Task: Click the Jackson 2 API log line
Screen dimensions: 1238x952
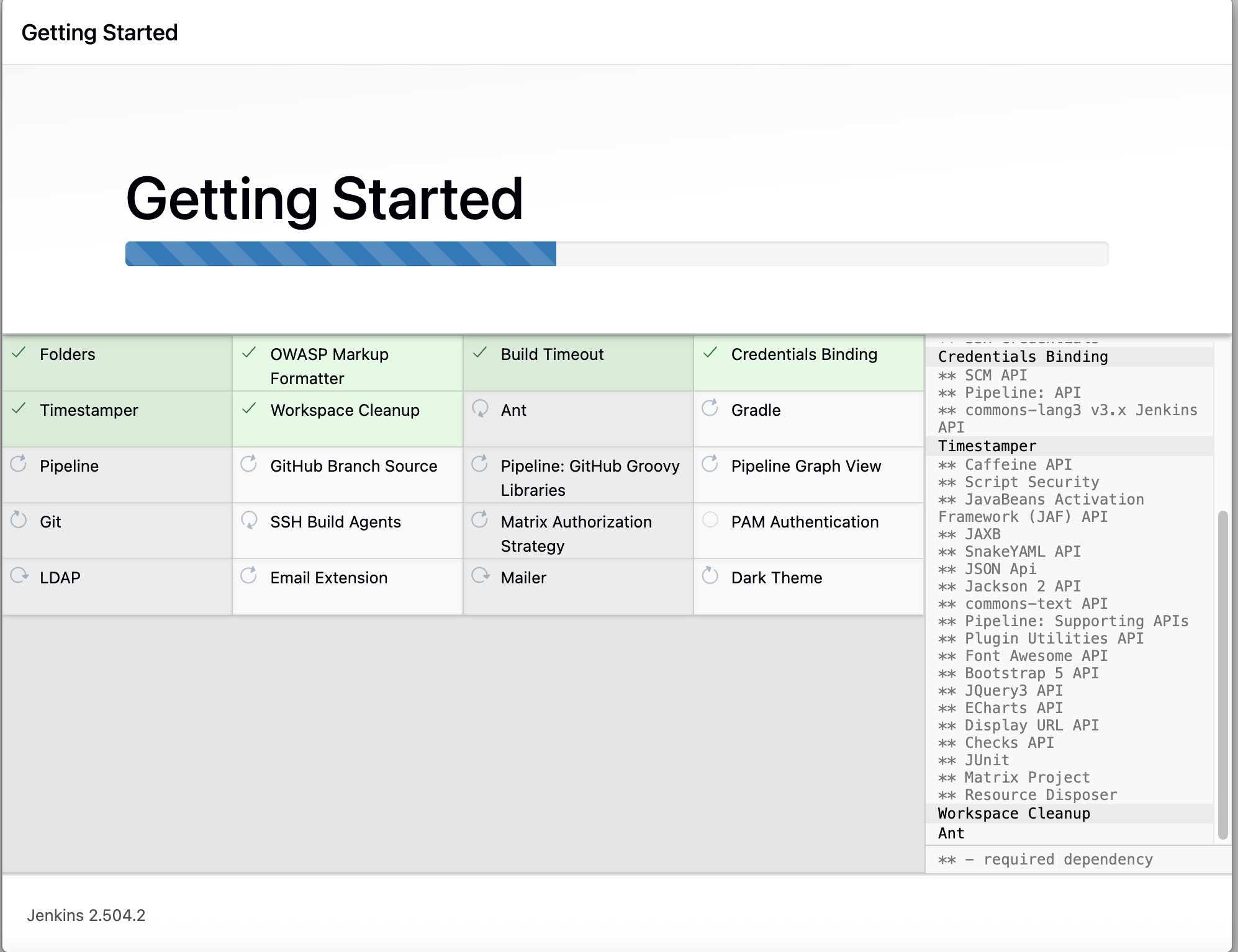Action: pyautogui.click(x=1010, y=586)
